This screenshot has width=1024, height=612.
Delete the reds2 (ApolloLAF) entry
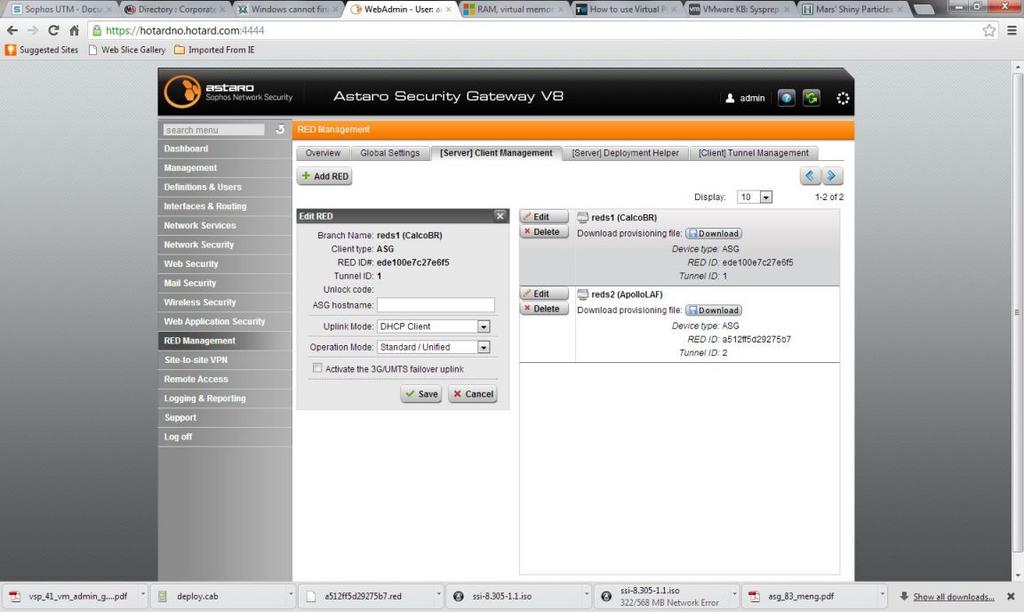[x=545, y=309]
